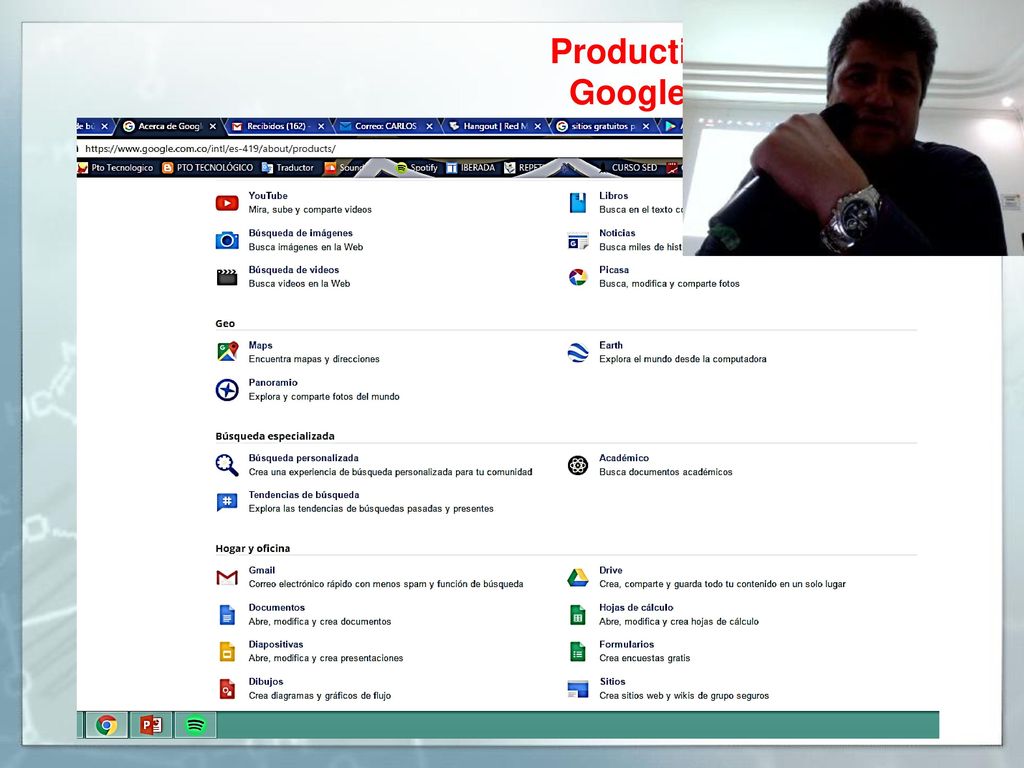This screenshot has width=1024, height=768.
Task: Open the Traductor bookmark
Action: 288,168
